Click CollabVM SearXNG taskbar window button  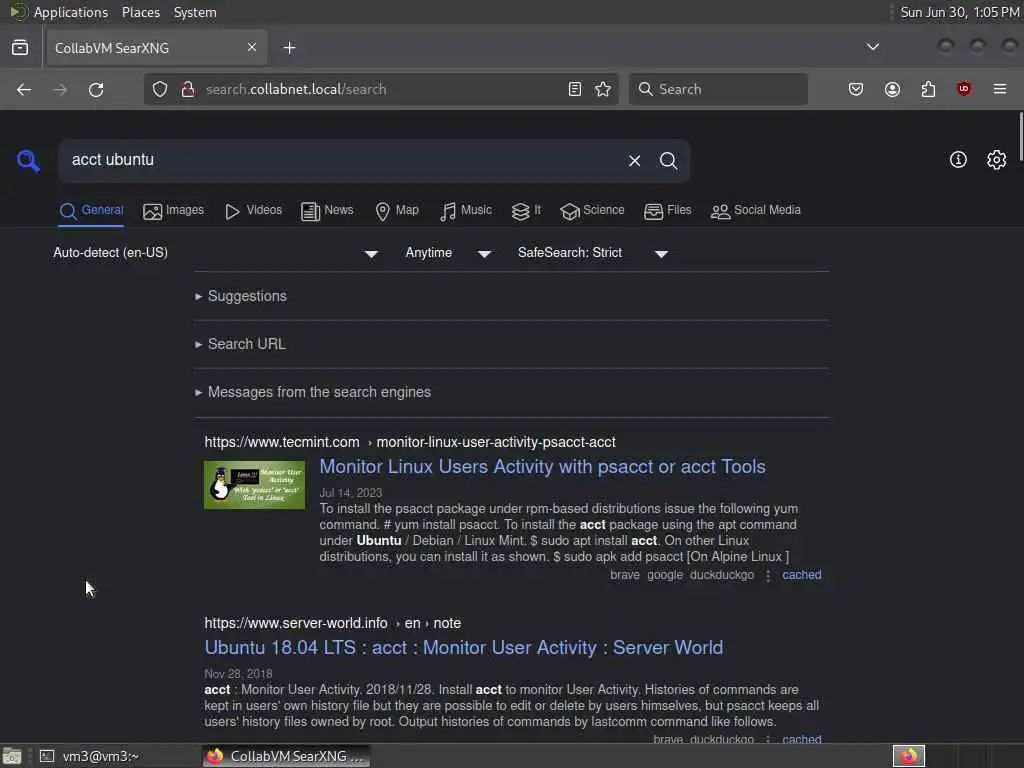286,756
